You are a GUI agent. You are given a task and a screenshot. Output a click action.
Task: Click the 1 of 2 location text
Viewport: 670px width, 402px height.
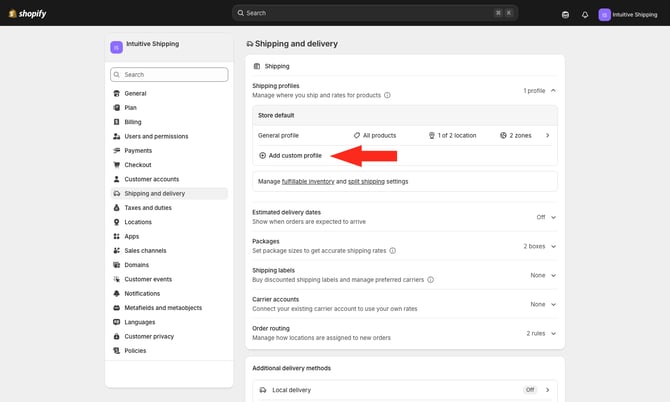(x=457, y=135)
